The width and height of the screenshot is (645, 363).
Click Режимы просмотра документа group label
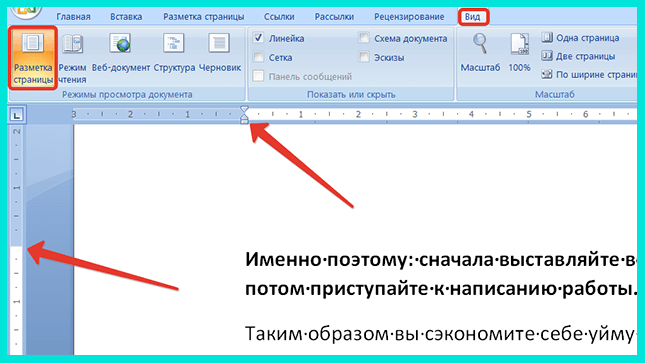click(x=127, y=94)
